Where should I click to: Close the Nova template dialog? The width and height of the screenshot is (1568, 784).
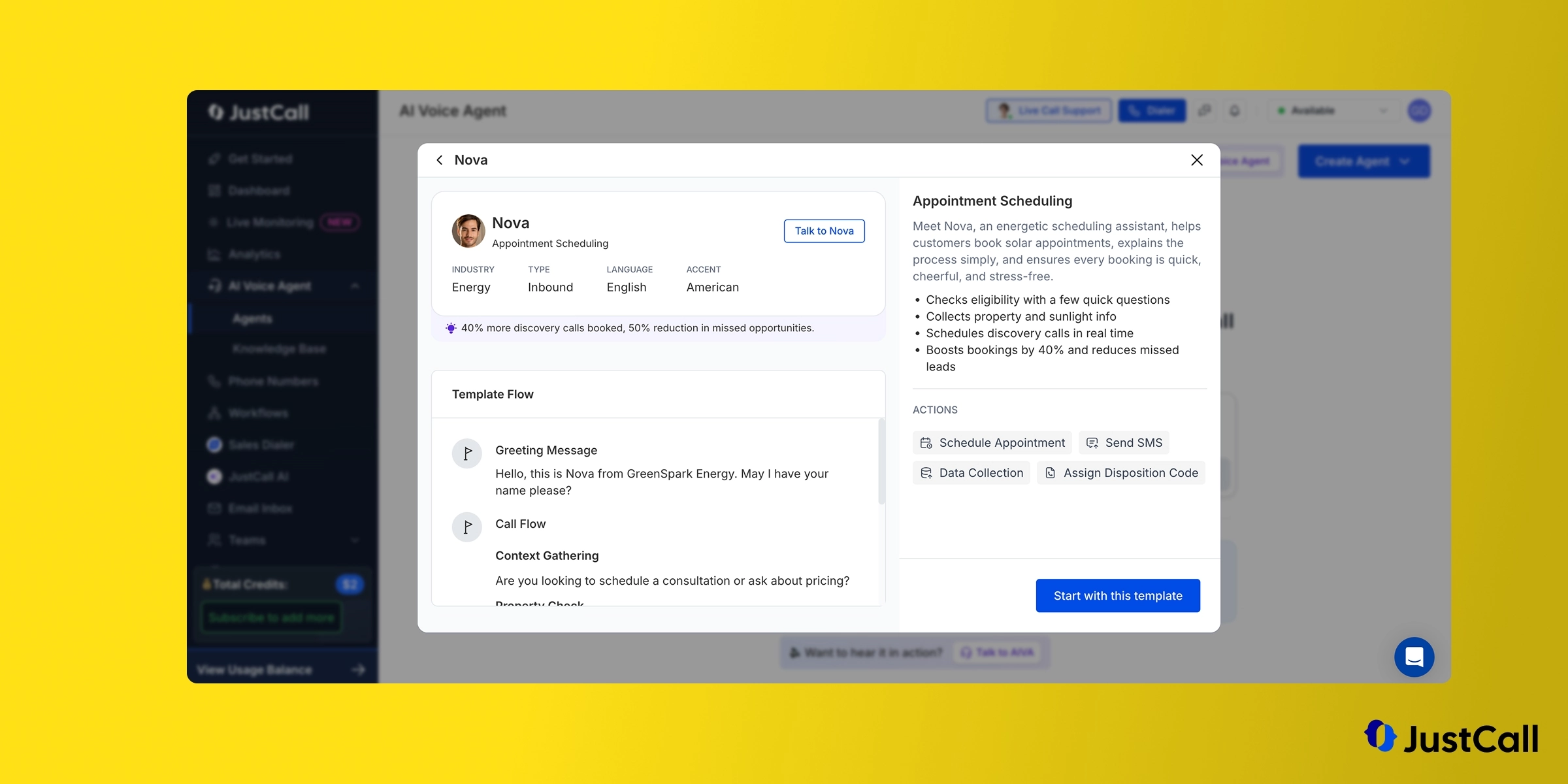click(1197, 160)
